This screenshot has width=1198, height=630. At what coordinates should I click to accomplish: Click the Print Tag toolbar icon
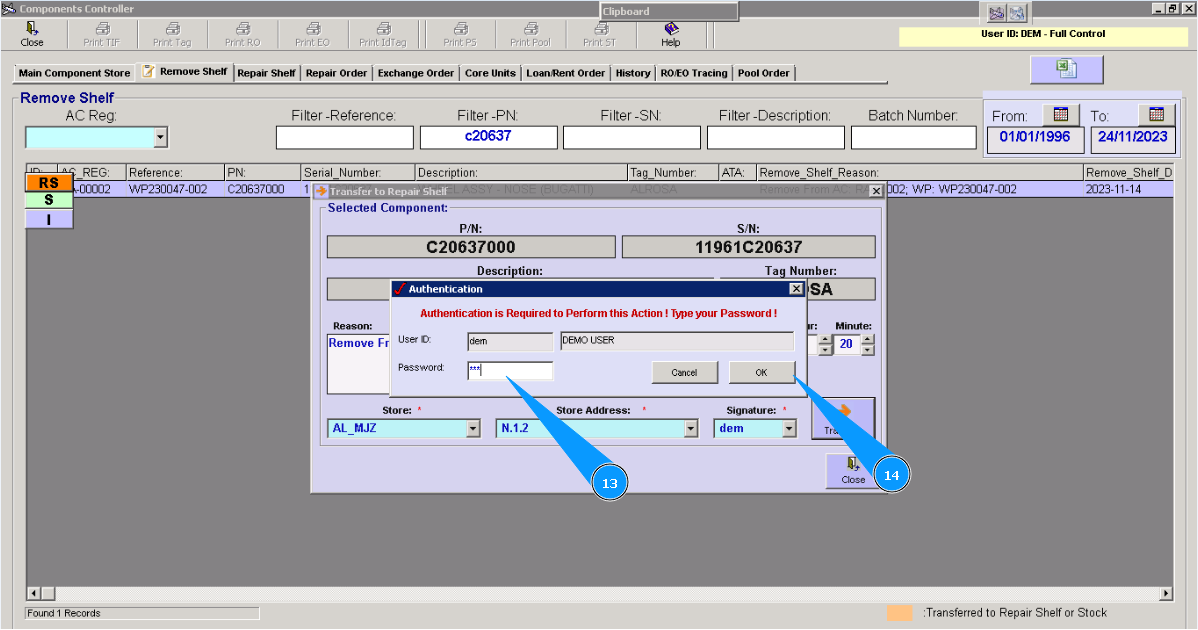[x=172, y=34]
